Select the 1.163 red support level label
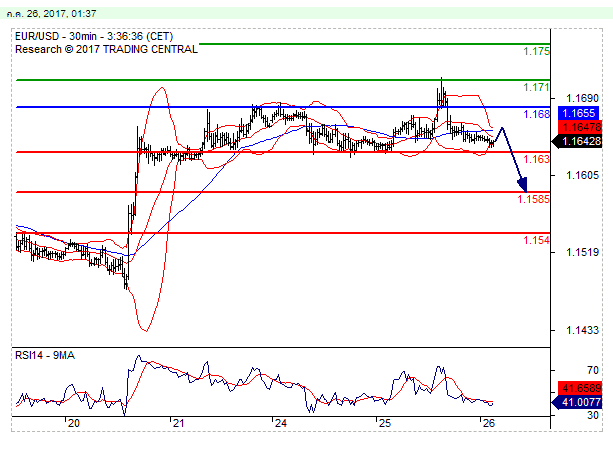Viewport: 613px width, 453px height. pyautogui.click(x=536, y=159)
